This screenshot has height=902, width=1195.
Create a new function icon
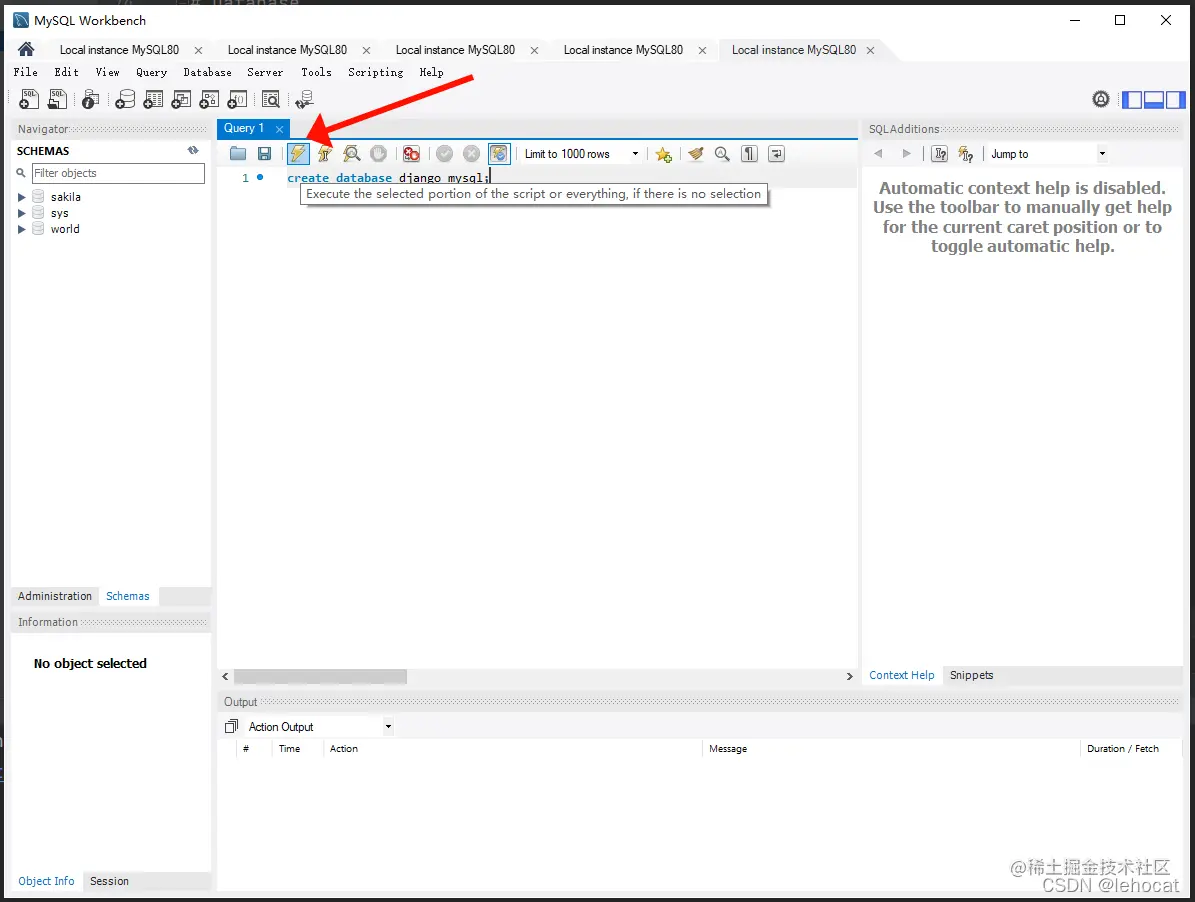point(238,99)
